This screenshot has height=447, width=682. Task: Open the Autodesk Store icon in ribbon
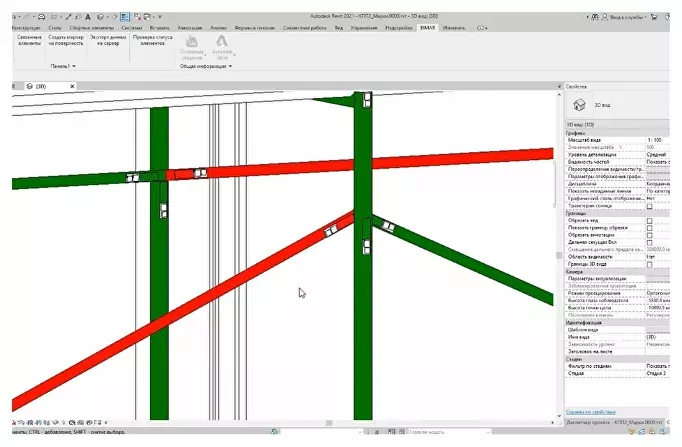tap(222, 44)
